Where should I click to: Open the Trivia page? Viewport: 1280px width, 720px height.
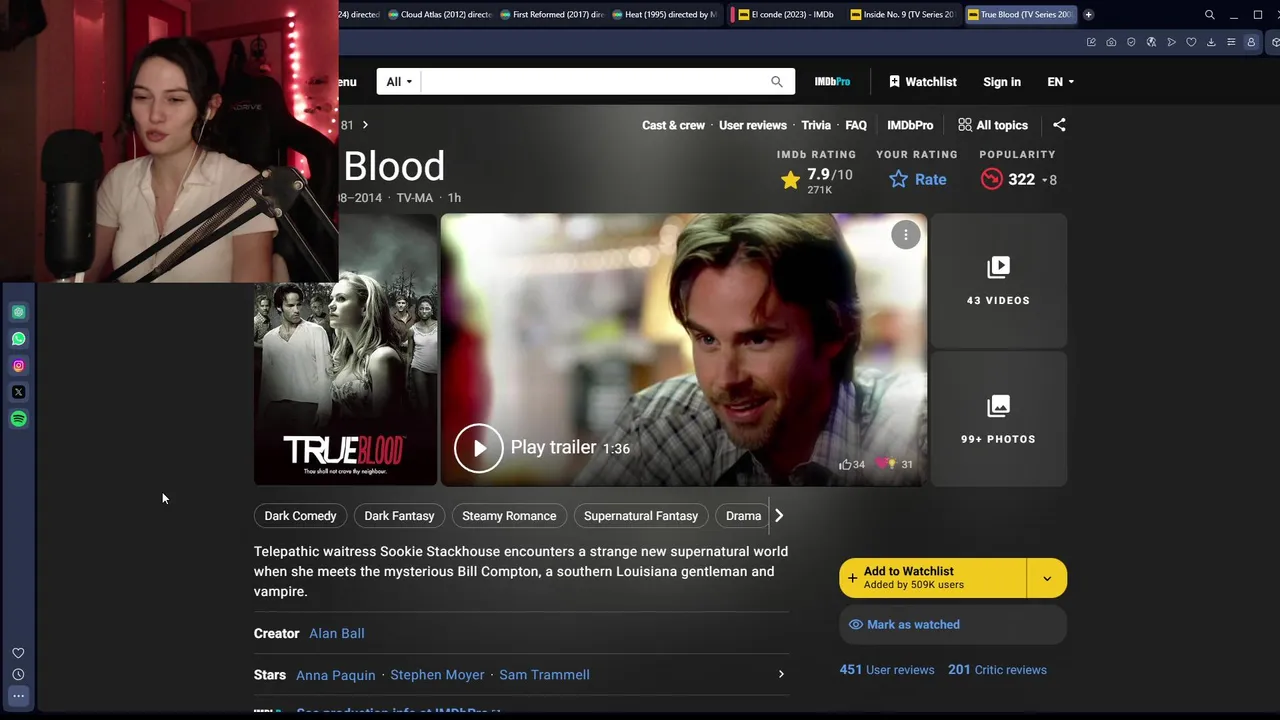(816, 125)
